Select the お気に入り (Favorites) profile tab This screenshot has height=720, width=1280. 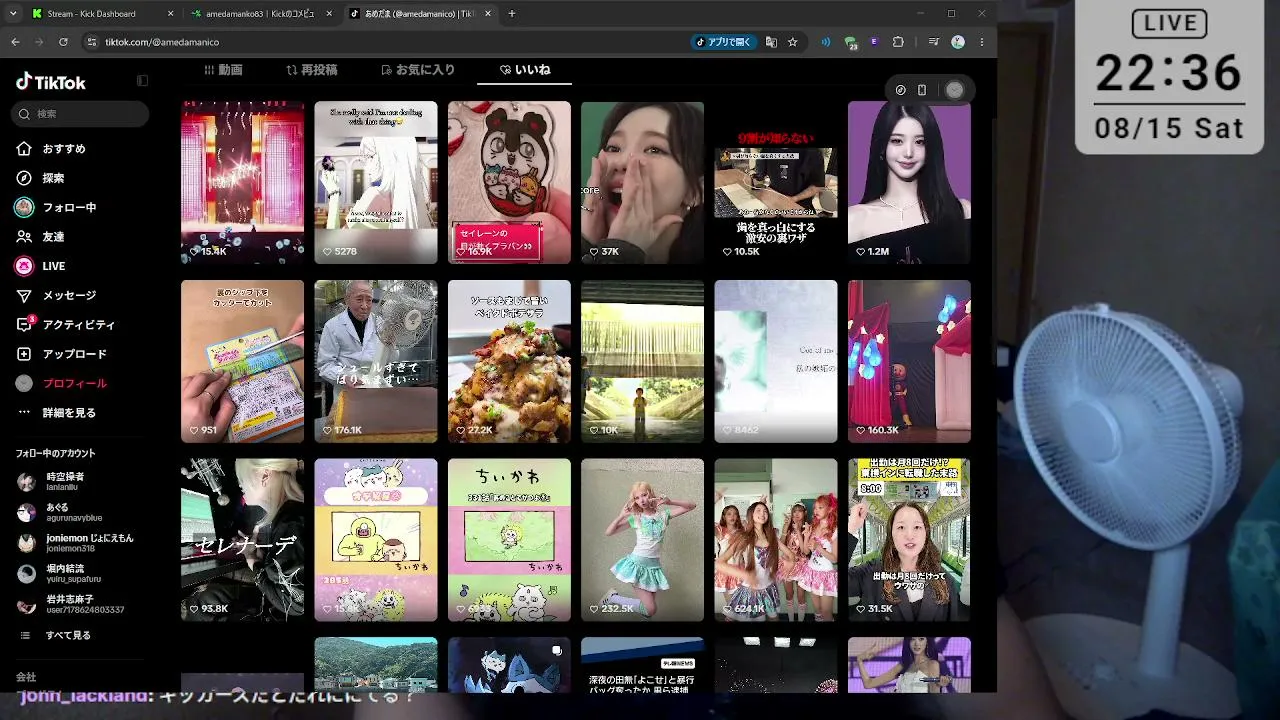[418, 70]
